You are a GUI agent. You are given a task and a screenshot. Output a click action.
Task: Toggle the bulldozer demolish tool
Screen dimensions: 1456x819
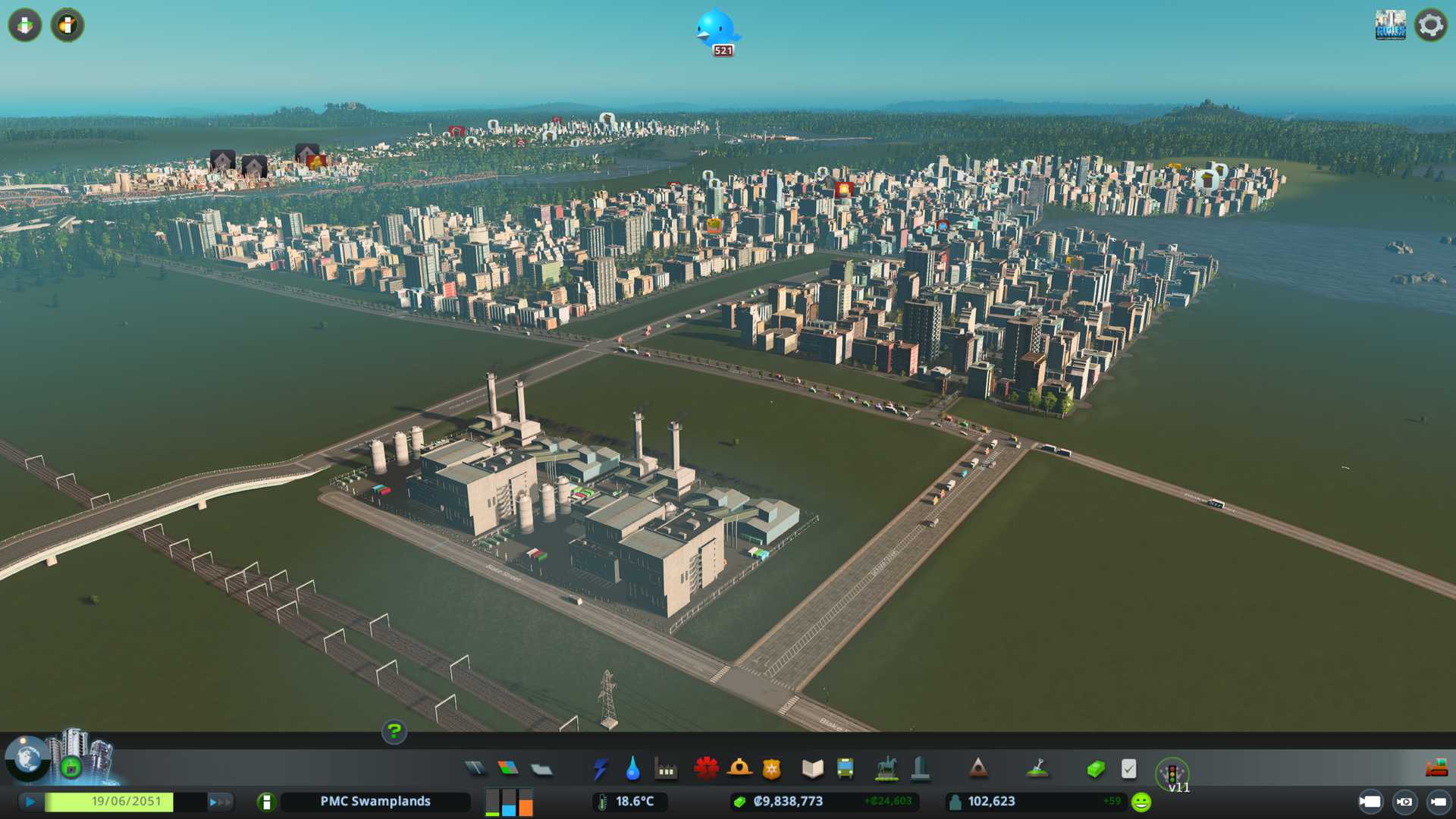(1436, 769)
